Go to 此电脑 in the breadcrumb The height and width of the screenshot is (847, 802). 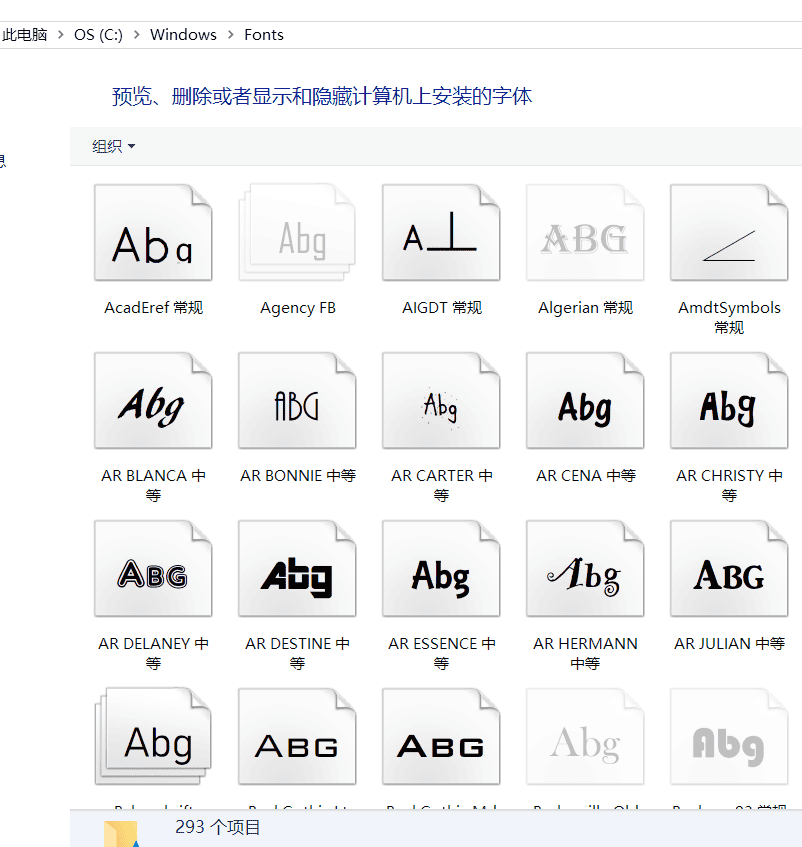(x=25, y=35)
